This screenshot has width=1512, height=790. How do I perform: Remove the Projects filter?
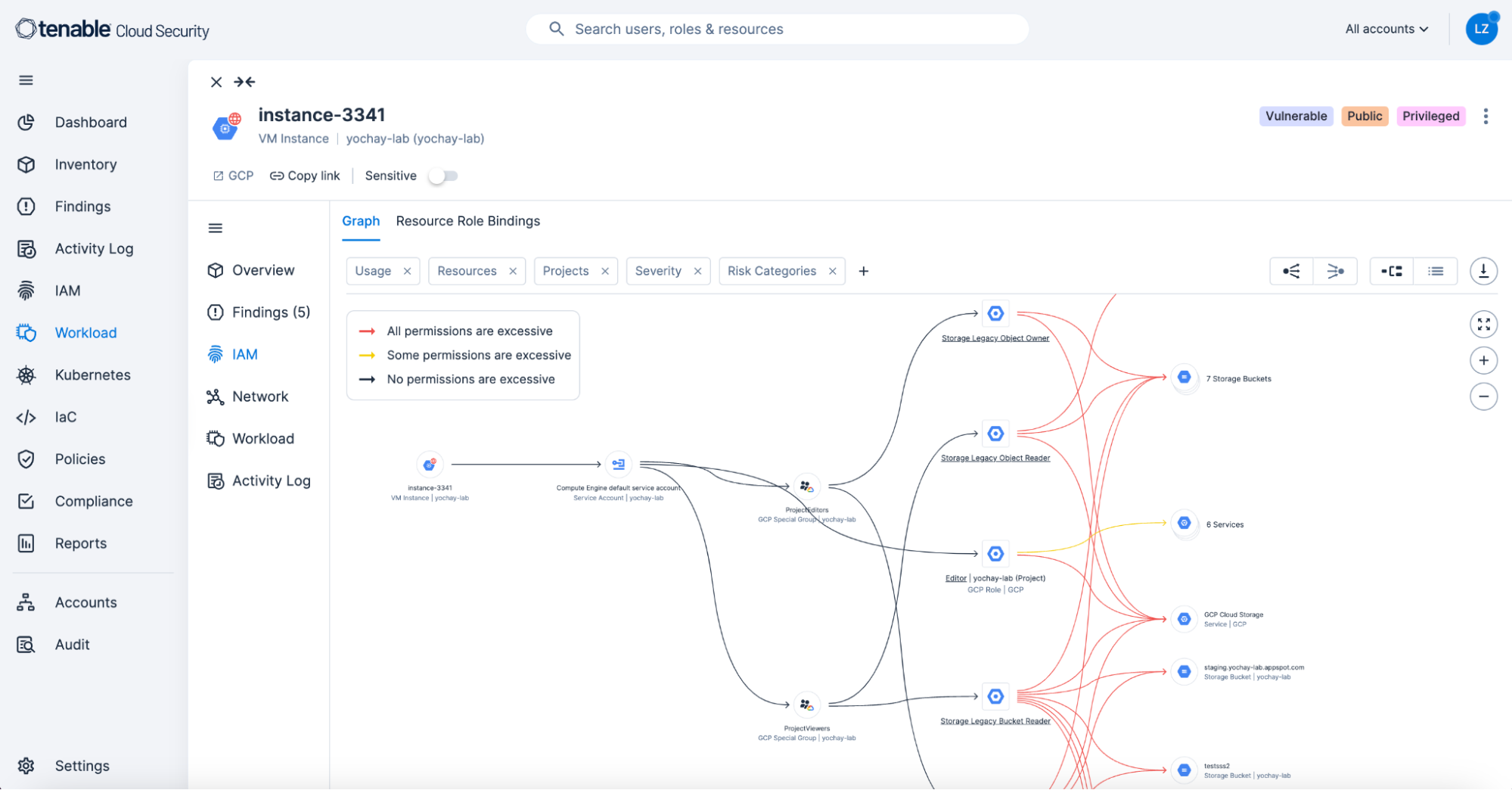click(x=605, y=271)
